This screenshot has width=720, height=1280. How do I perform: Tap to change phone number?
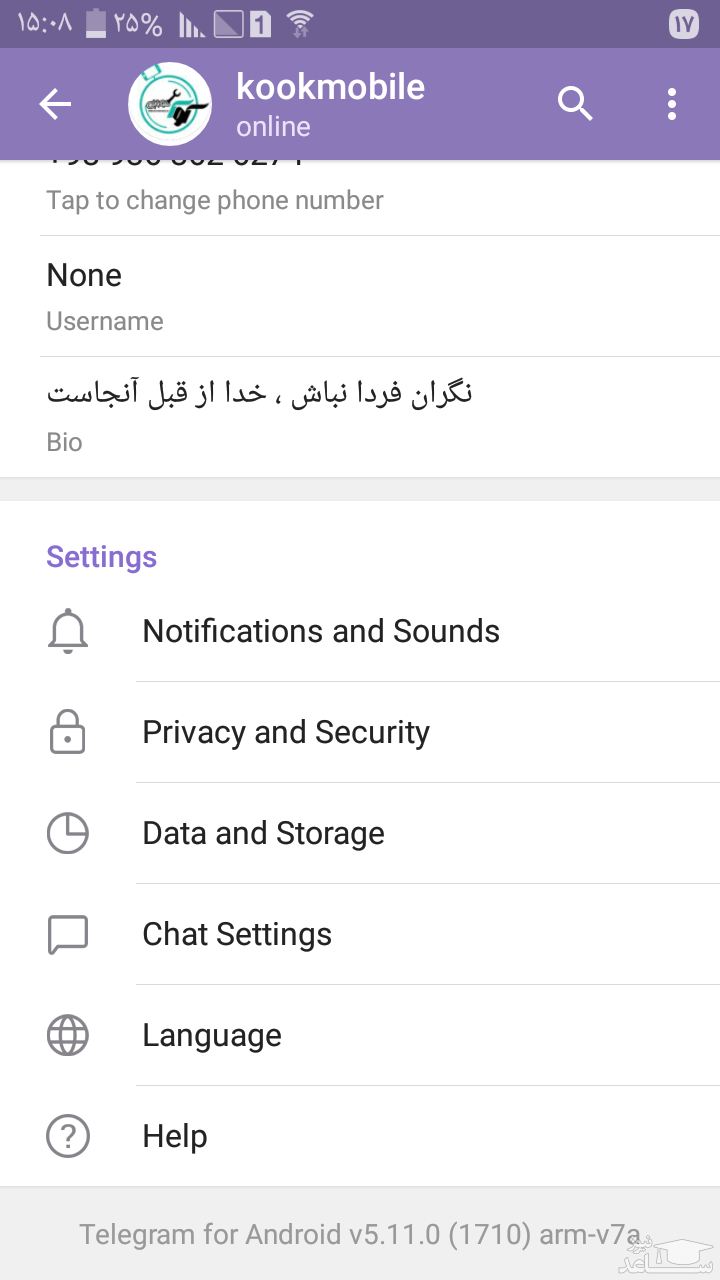[x=215, y=200]
